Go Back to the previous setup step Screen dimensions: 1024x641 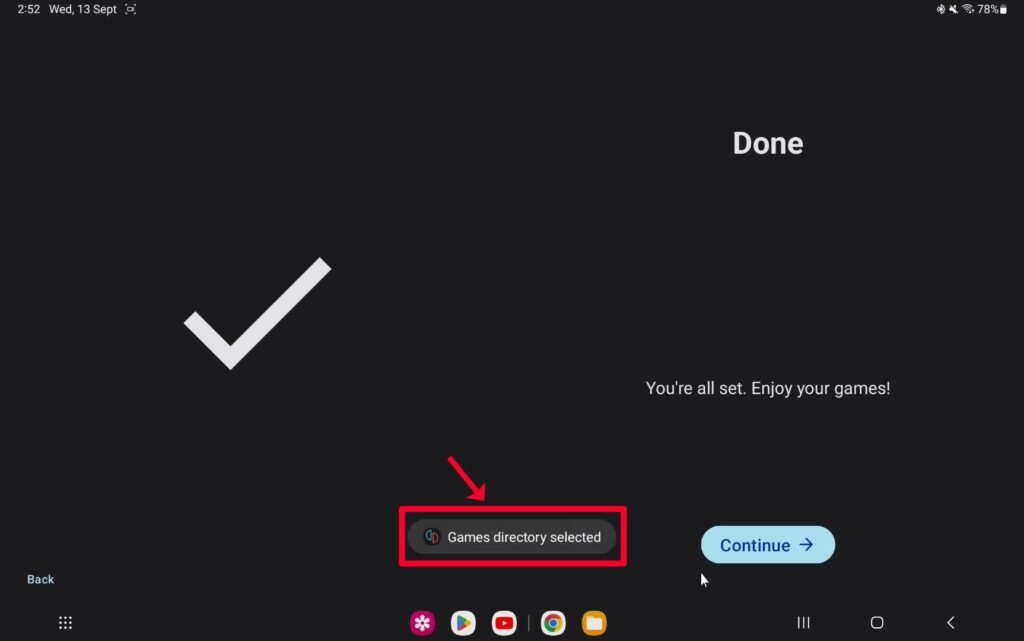click(40, 579)
